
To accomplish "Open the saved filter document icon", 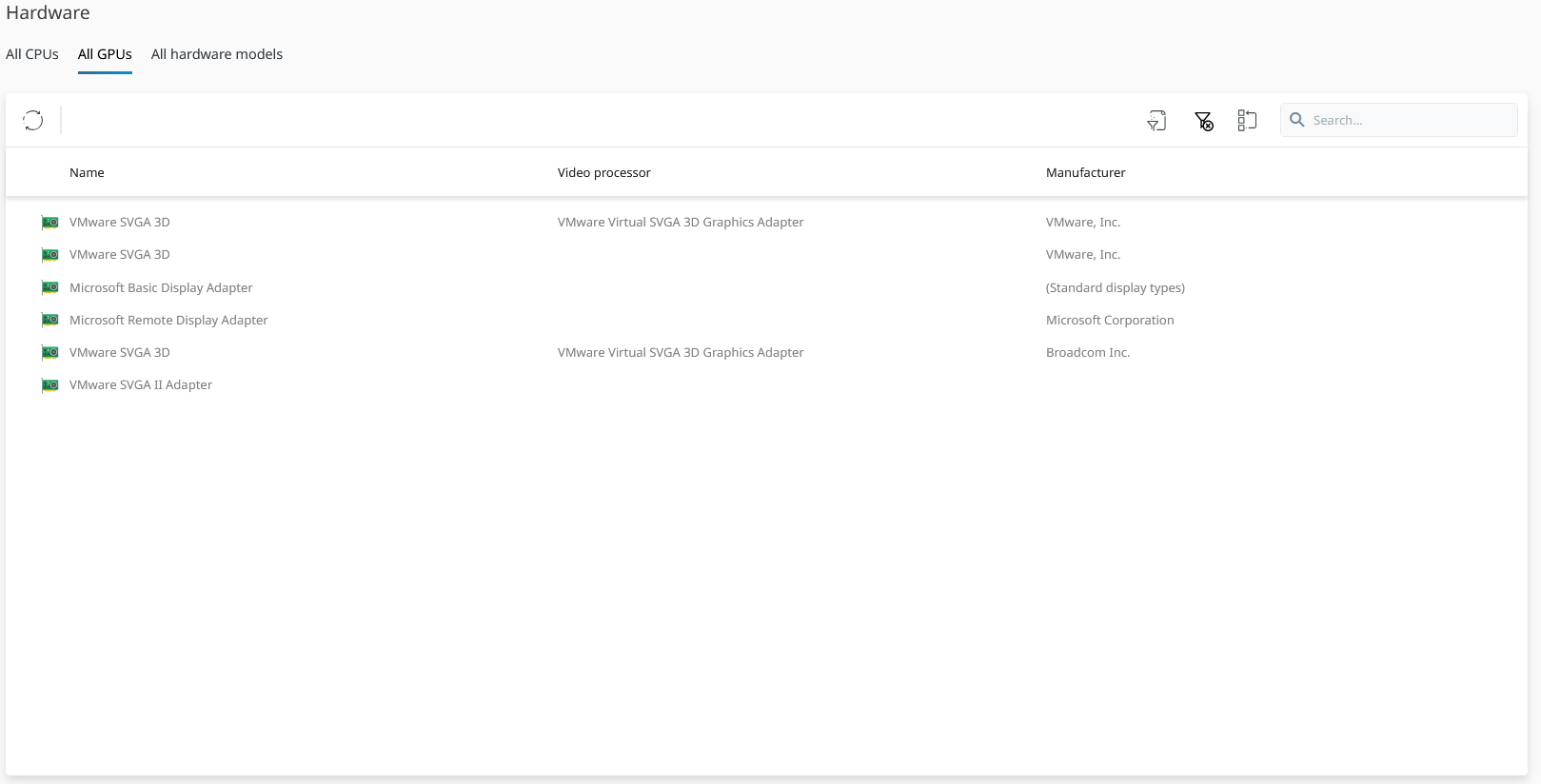I will click(1156, 121).
